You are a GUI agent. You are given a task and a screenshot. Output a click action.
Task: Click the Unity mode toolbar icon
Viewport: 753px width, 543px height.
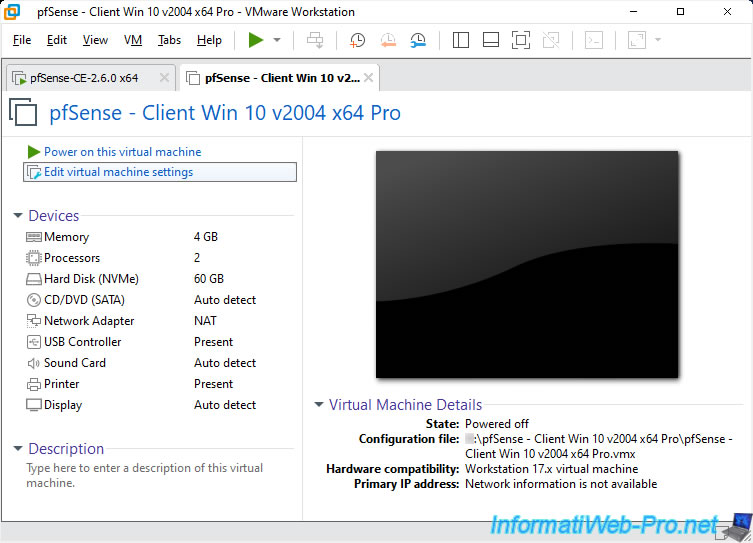coord(551,40)
